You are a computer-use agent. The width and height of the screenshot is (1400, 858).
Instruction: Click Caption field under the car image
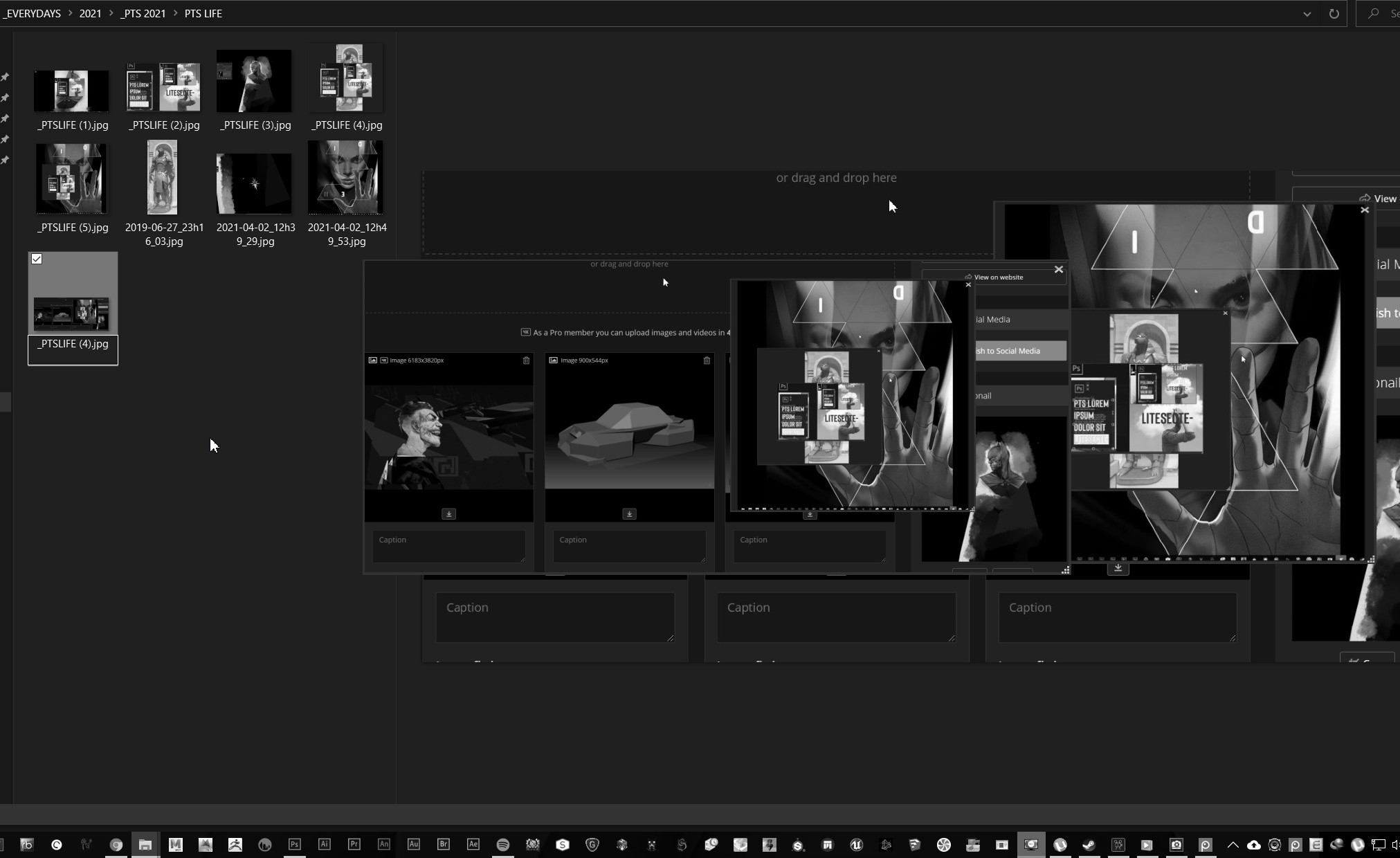(x=629, y=546)
